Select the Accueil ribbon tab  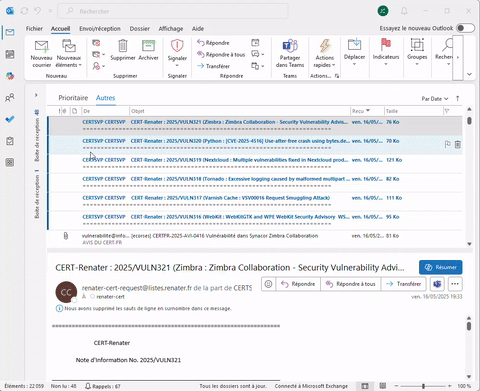[60, 29]
